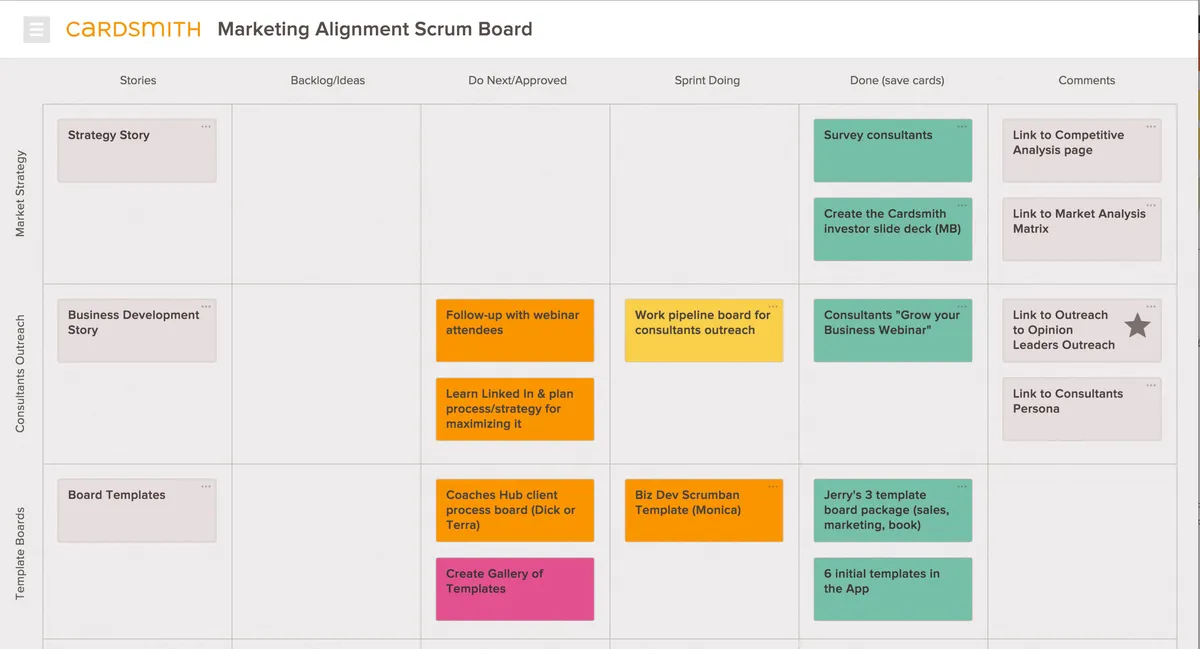The image size is (1200, 649).
Task: Open Link to Market Analysis Matrix card
Action: coord(1081,229)
